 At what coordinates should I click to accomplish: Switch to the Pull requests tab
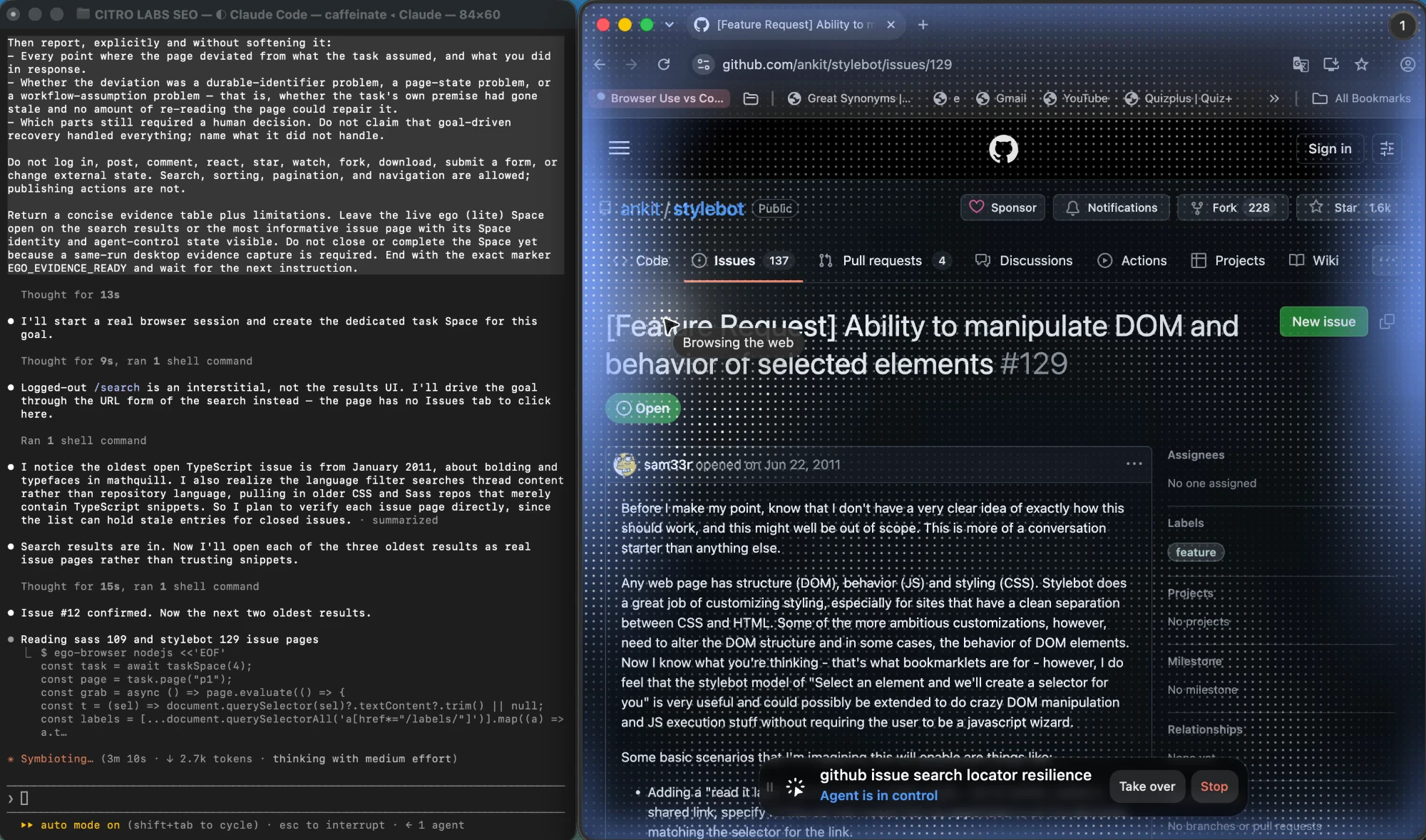click(885, 260)
